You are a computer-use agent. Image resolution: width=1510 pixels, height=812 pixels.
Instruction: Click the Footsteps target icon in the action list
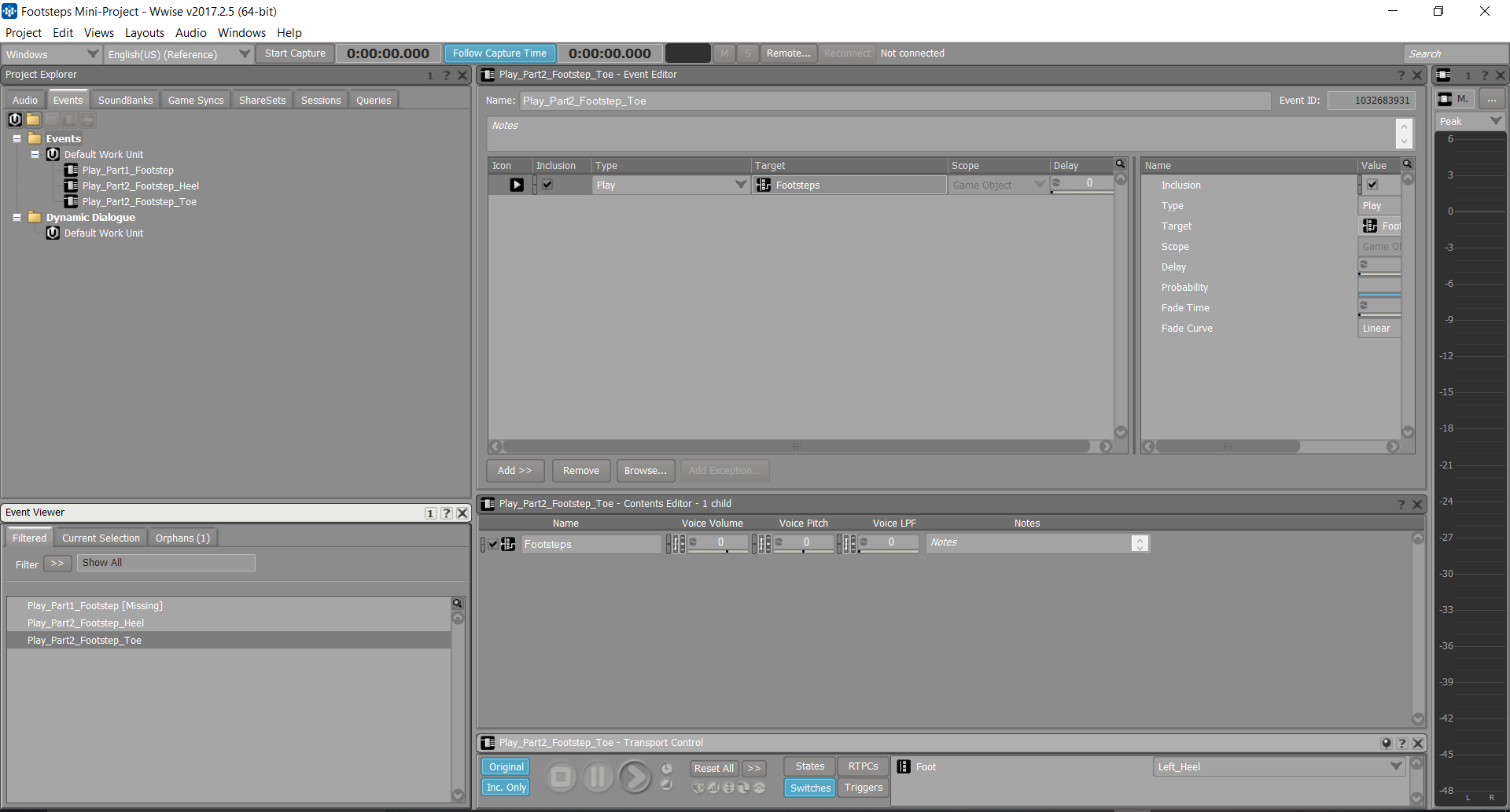coord(764,185)
